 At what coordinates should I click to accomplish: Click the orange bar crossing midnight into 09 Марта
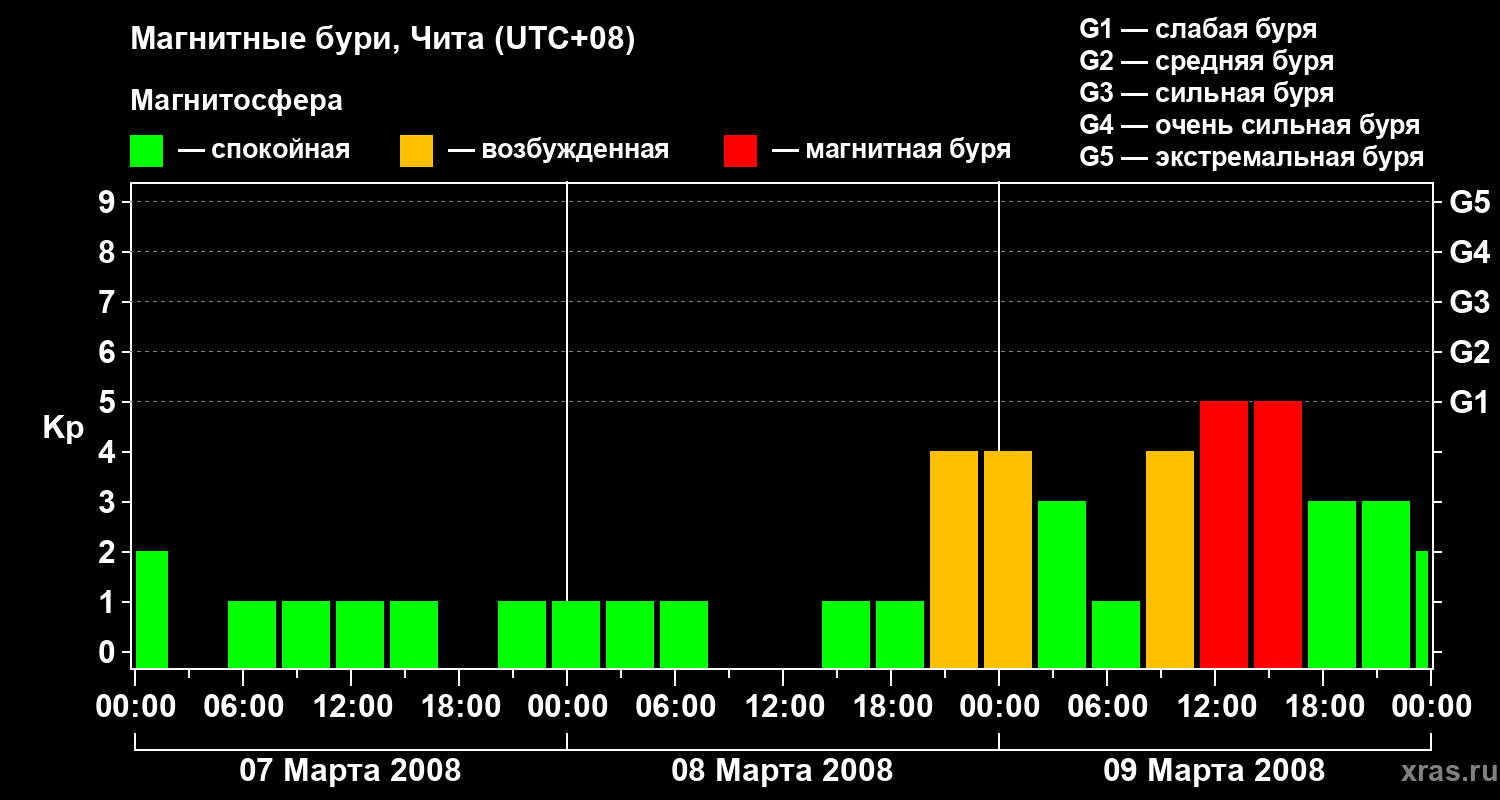click(x=1008, y=559)
